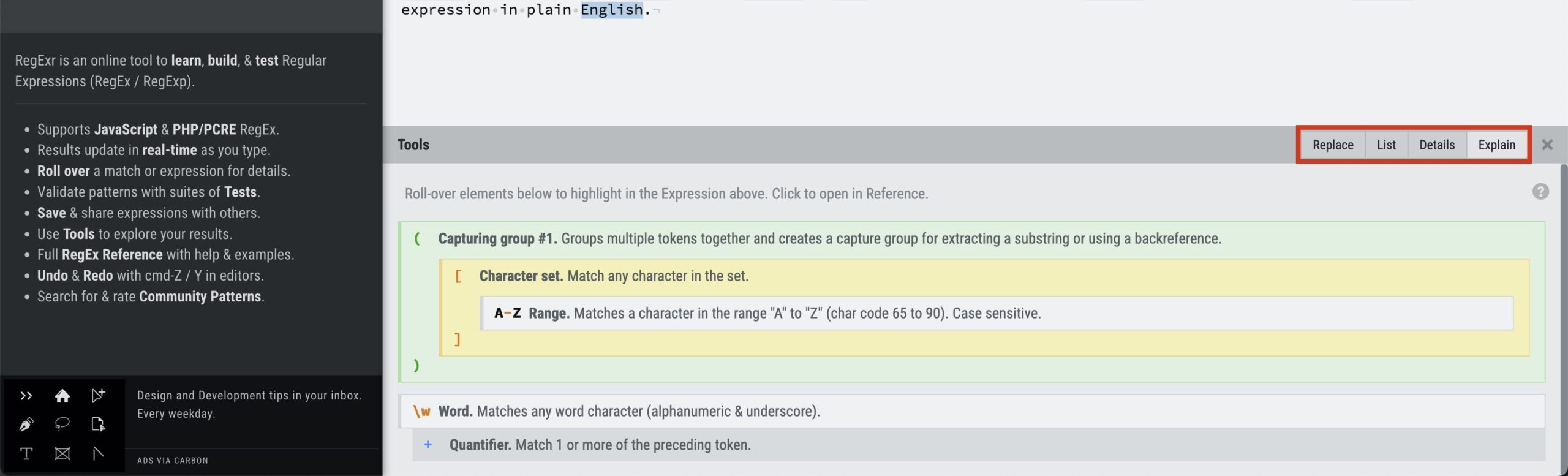1568x476 pixels.
Task: Click the double-chevron arrows icon in the ad
Action: [26, 396]
